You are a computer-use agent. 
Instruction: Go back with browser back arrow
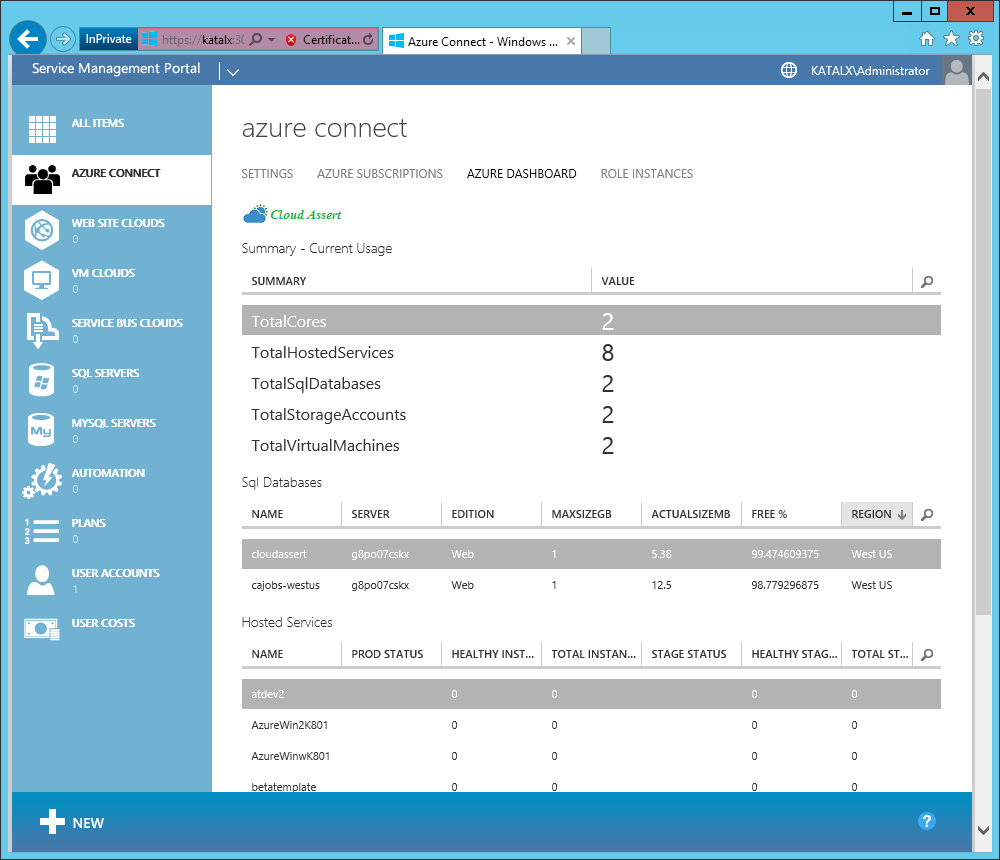point(27,39)
